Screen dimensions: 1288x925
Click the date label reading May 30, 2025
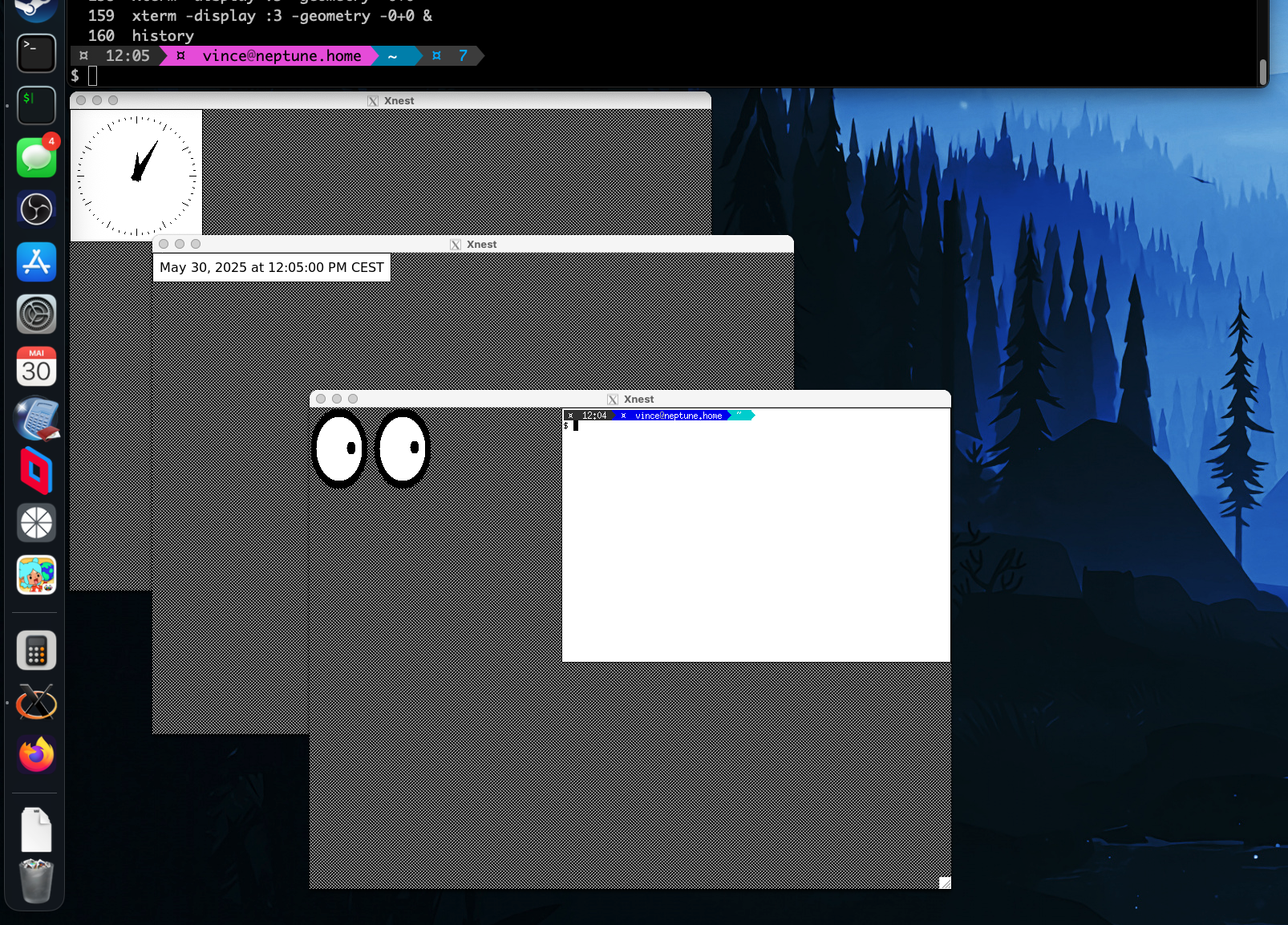(271, 267)
